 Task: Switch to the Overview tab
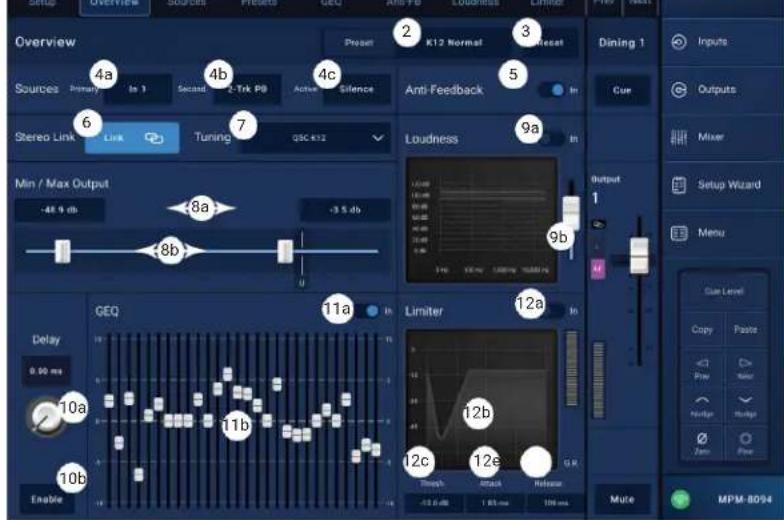pyautogui.click(x=114, y=5)
